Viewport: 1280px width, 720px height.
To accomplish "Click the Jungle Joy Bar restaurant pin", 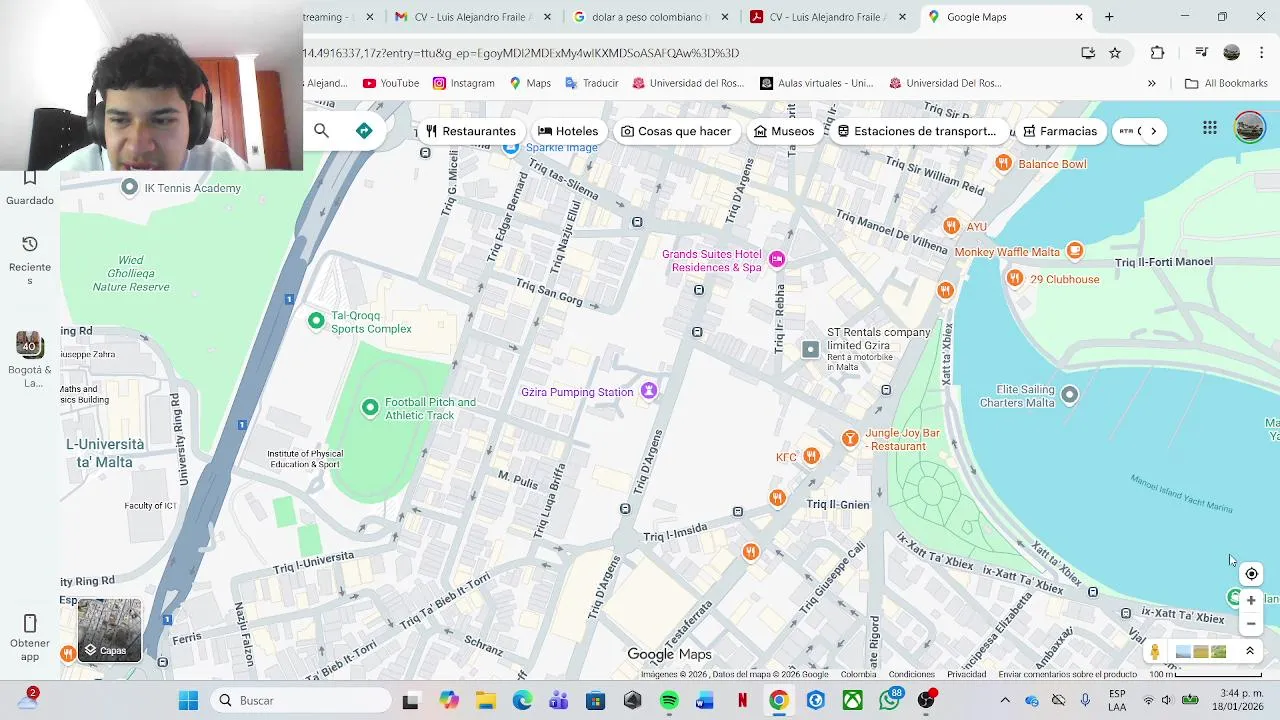I will (x=850, y=438).
